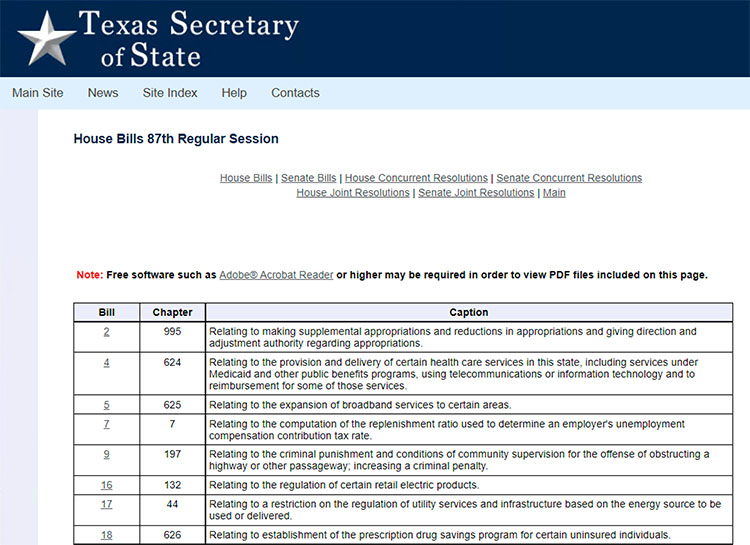Select chapter number 626 cell
This screenshot has width=750, height=545.
[172, 535]
